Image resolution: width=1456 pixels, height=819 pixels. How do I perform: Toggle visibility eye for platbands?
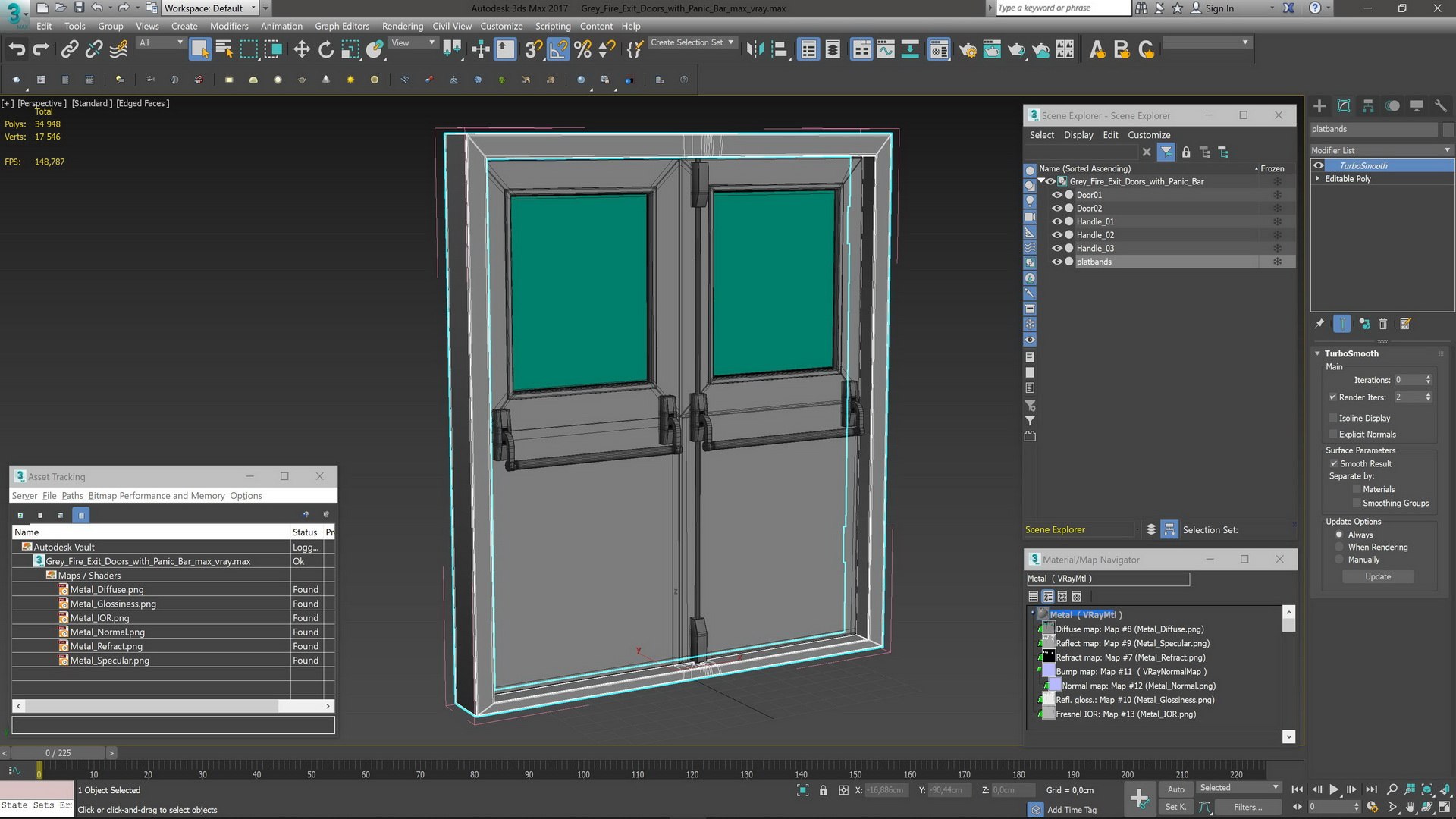[1056, 262]
